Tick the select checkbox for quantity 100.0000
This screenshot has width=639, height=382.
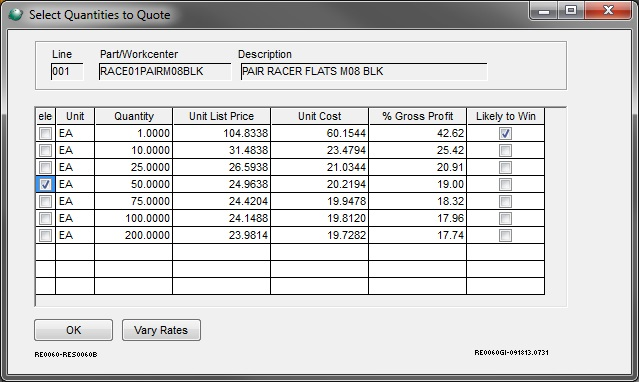tap(45, 218)
